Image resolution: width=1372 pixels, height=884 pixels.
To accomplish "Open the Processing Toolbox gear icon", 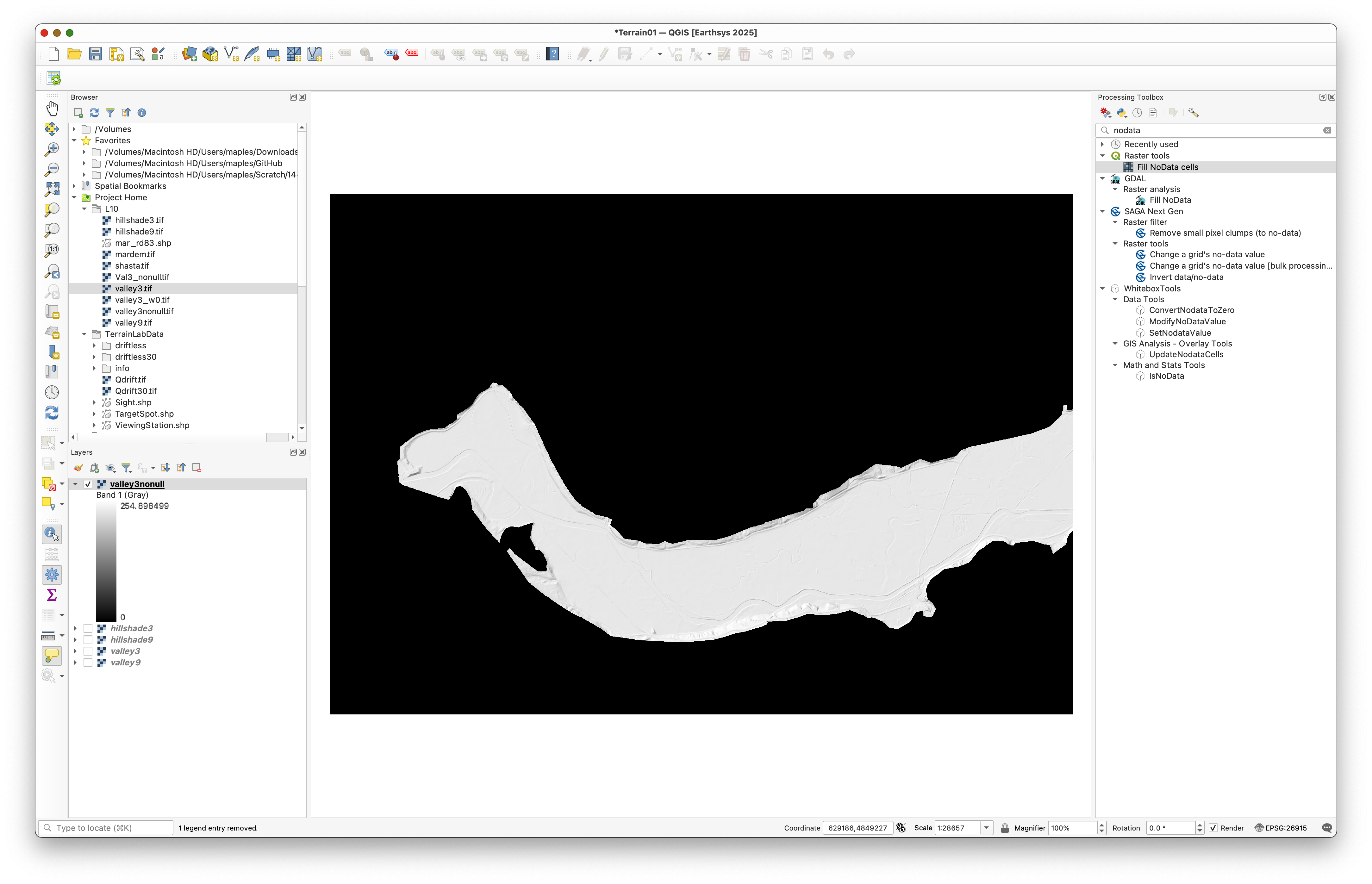I will coord(52,574).
